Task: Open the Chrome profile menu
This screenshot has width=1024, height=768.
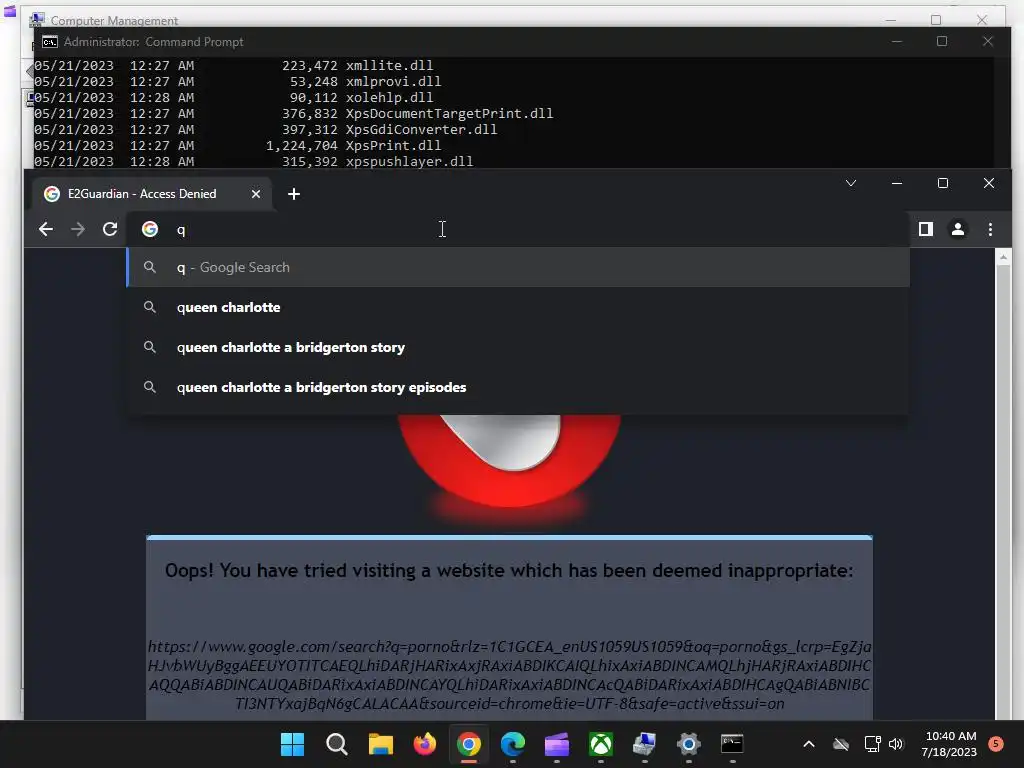Action: tap(957, 229)
